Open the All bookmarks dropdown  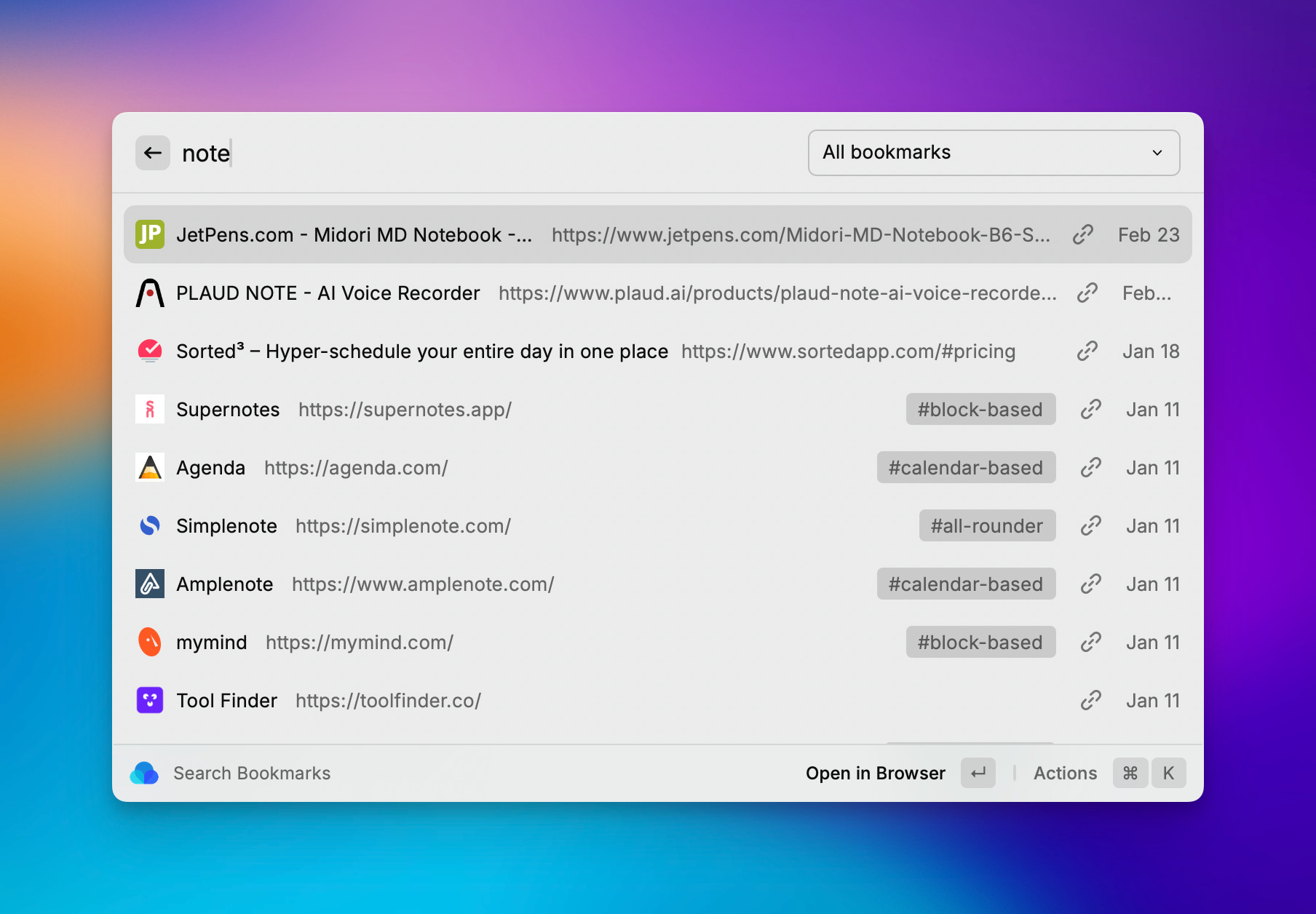click(x=994, y=153)
